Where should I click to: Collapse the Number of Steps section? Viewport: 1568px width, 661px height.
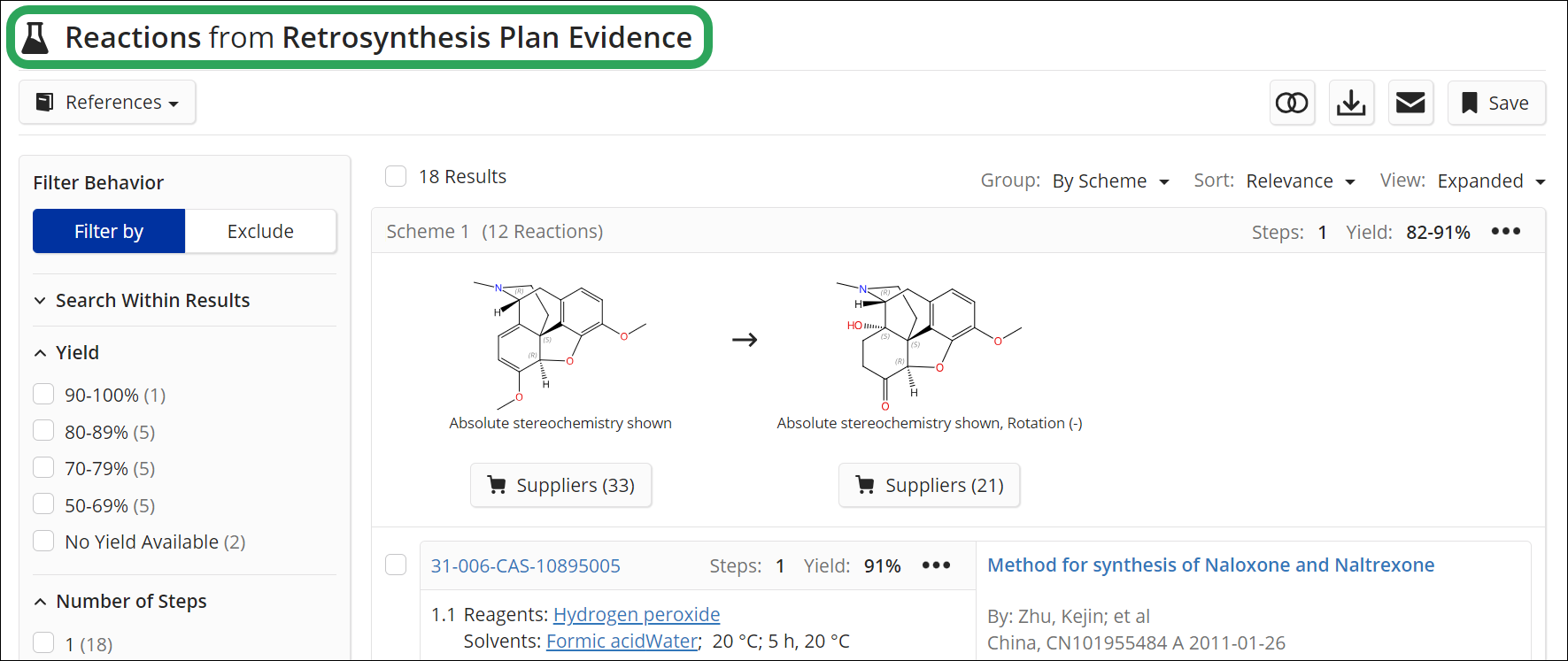tap(120, 601)
